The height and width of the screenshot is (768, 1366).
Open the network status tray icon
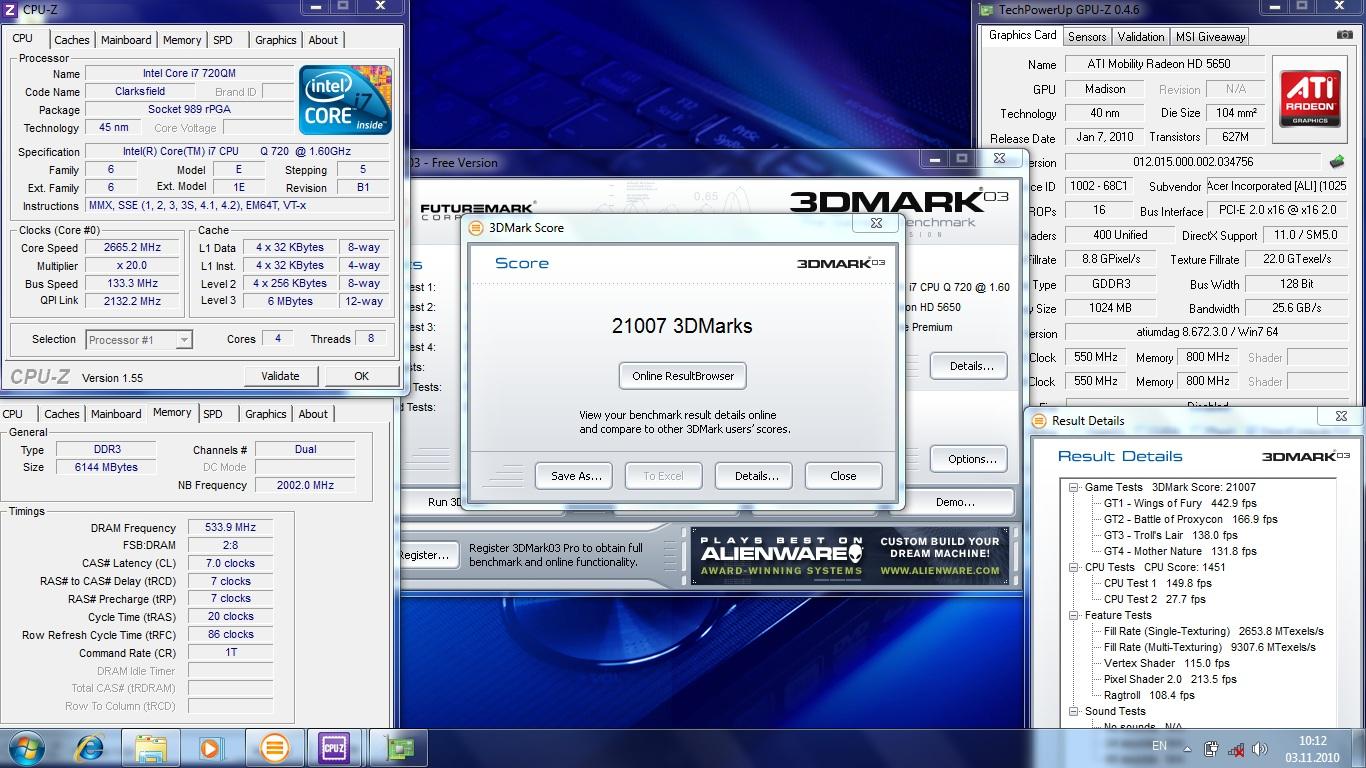pos(1235,748)
